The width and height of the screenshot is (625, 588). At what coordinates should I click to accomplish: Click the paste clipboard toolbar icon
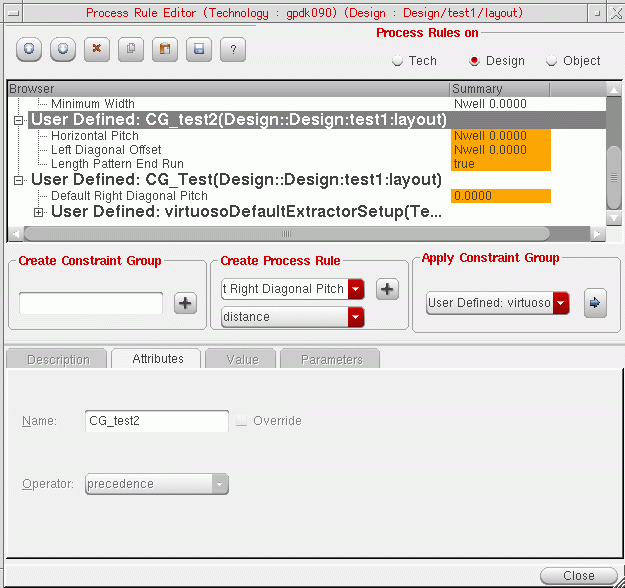[165, 49]
